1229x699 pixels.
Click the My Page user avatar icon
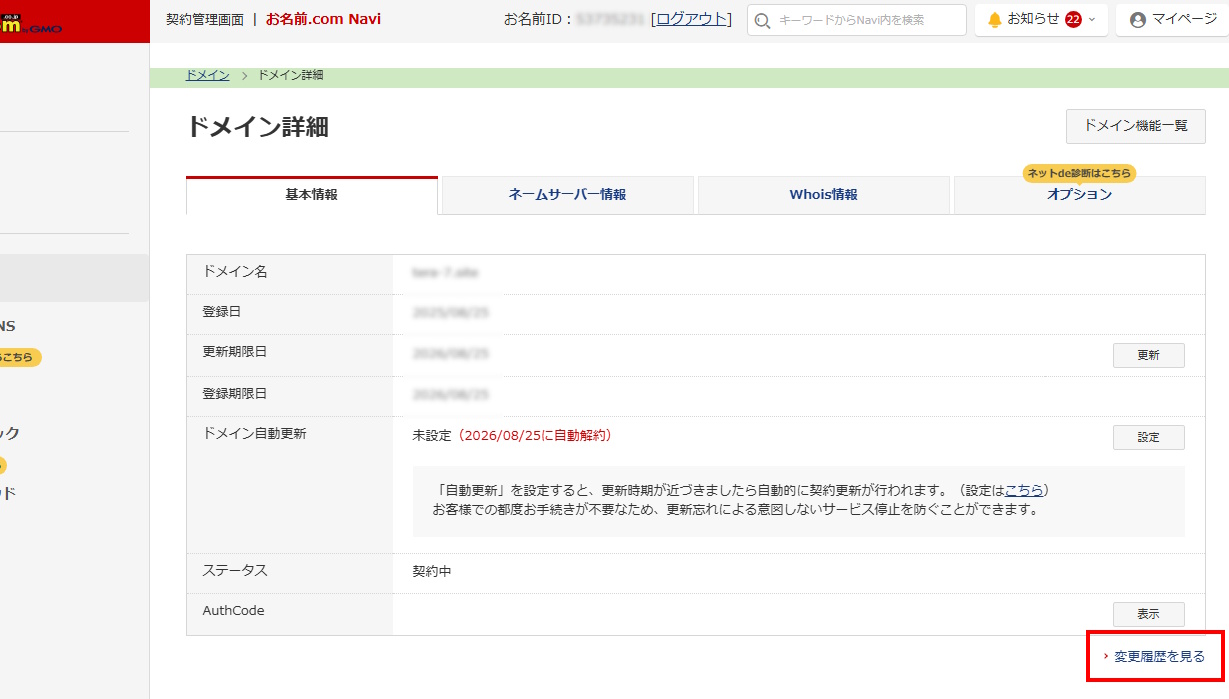[x=1137, y=20]
